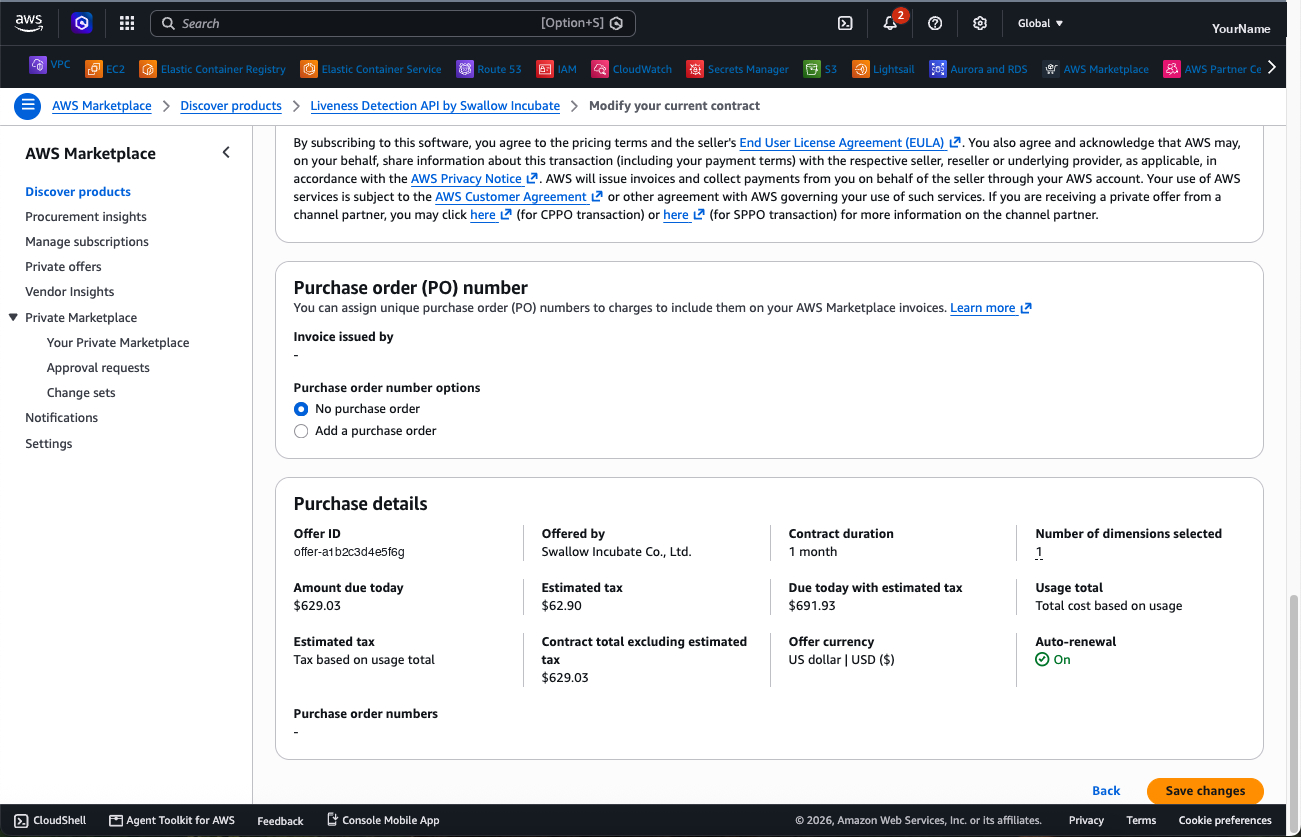Open Vendor Insights in sidebar
Screen dimensions: 1301x837
(70, 292)
